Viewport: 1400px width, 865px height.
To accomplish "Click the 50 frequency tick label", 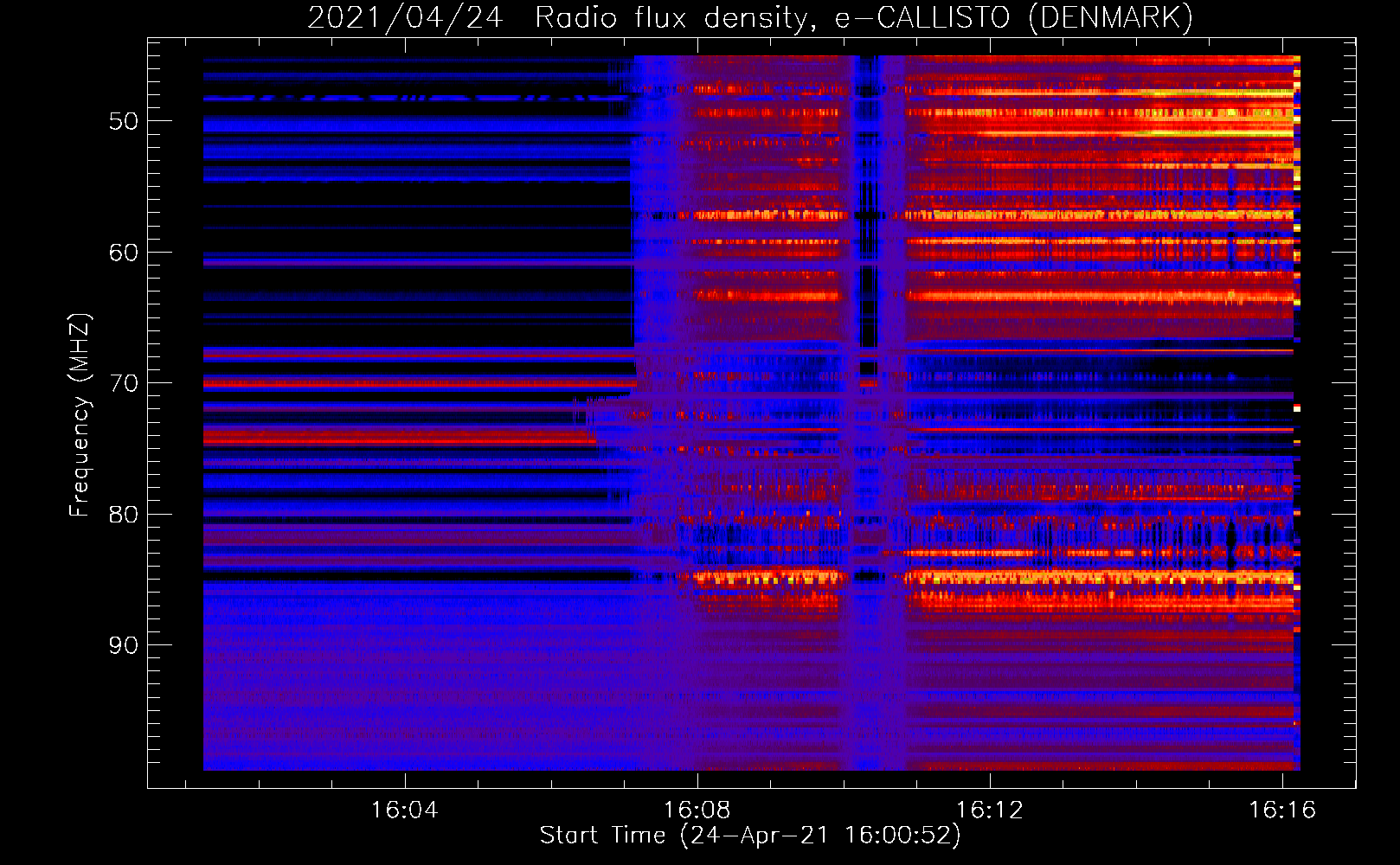I will click(x=124, y=121).
